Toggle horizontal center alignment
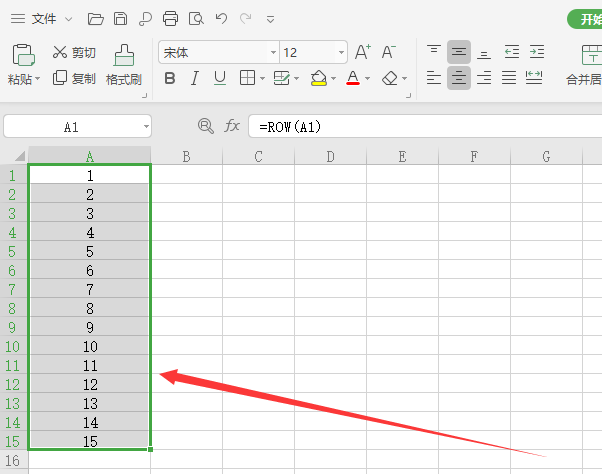 point(459,78)
